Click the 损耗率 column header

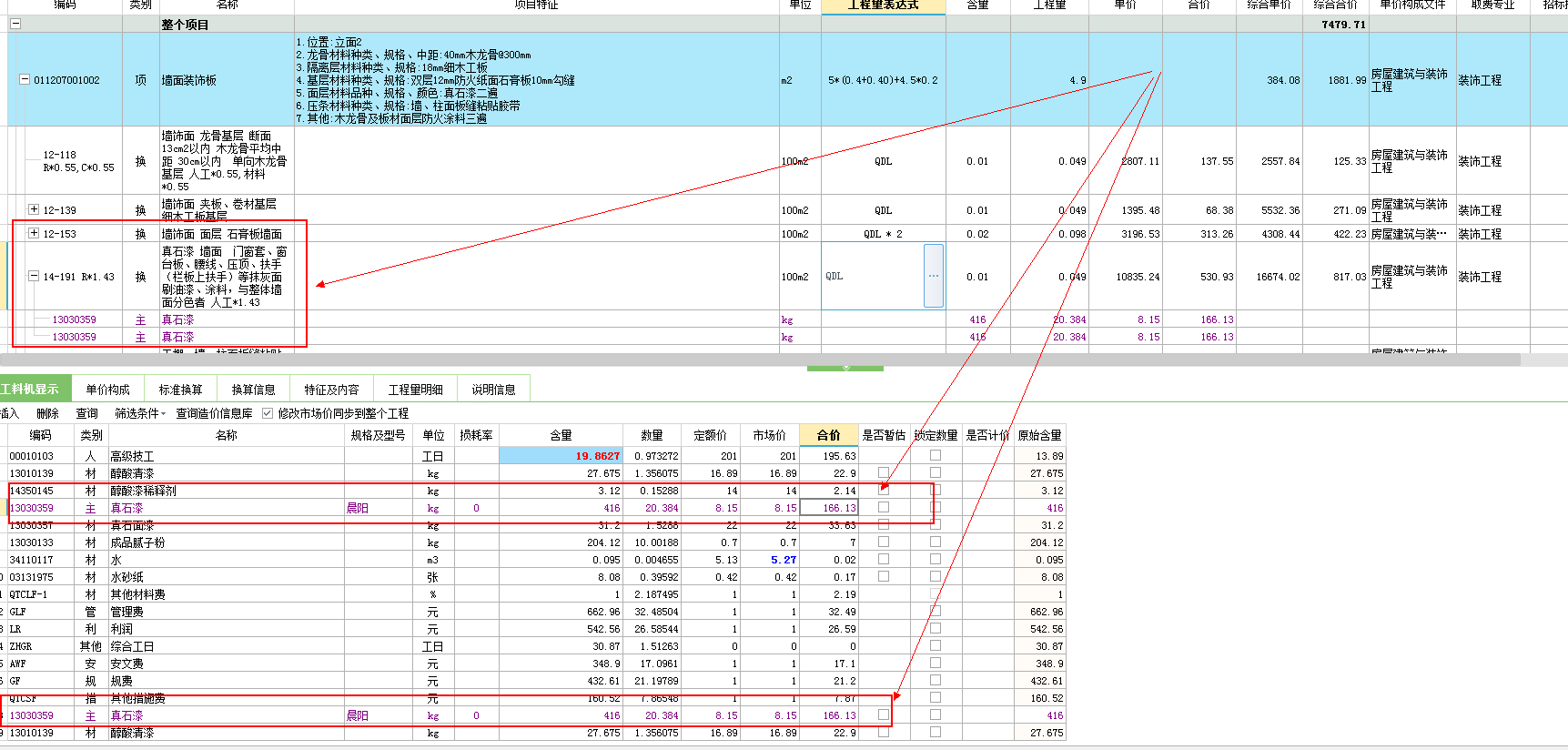[x=476, y=435]
